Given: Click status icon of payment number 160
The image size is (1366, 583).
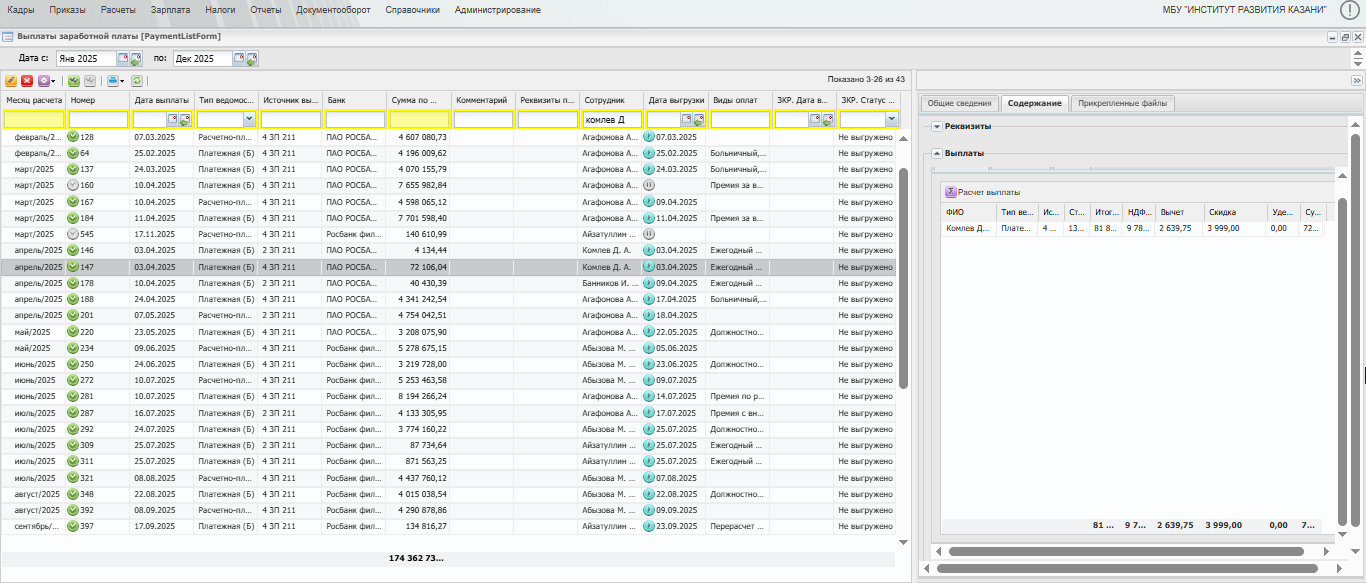Looking at the screenshot, I should click(73, 185).
